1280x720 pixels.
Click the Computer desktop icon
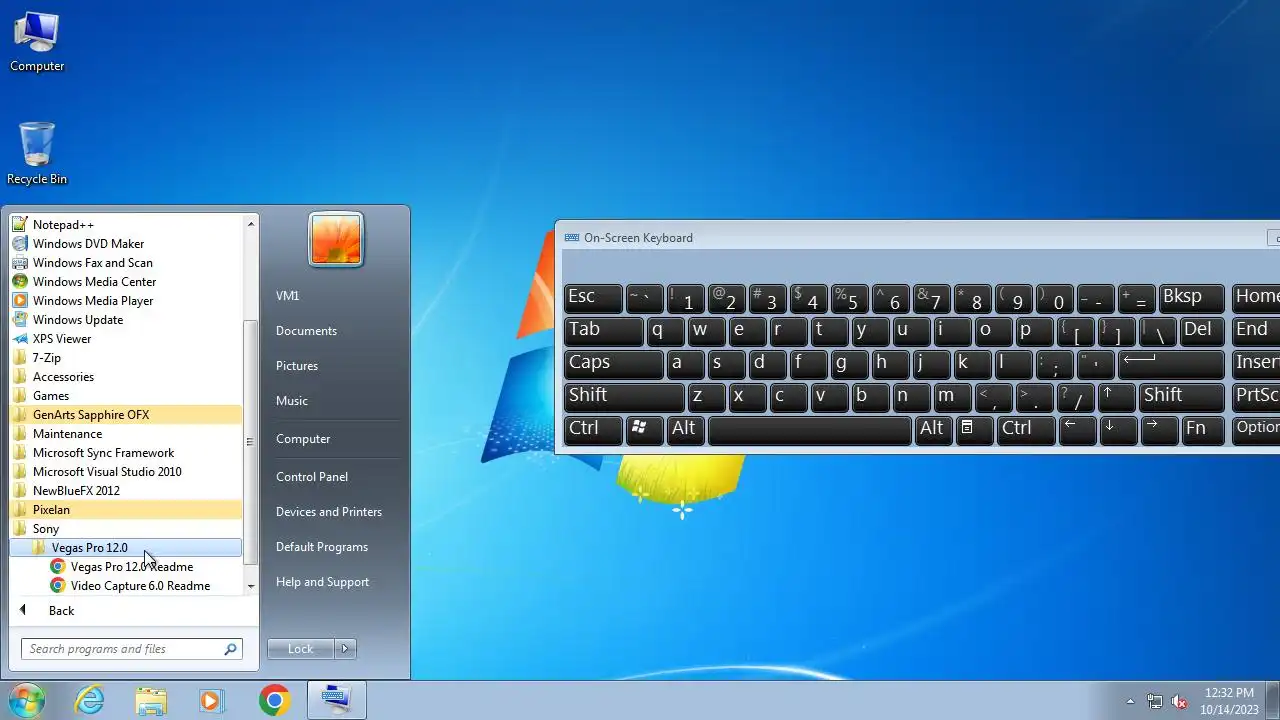37,42
